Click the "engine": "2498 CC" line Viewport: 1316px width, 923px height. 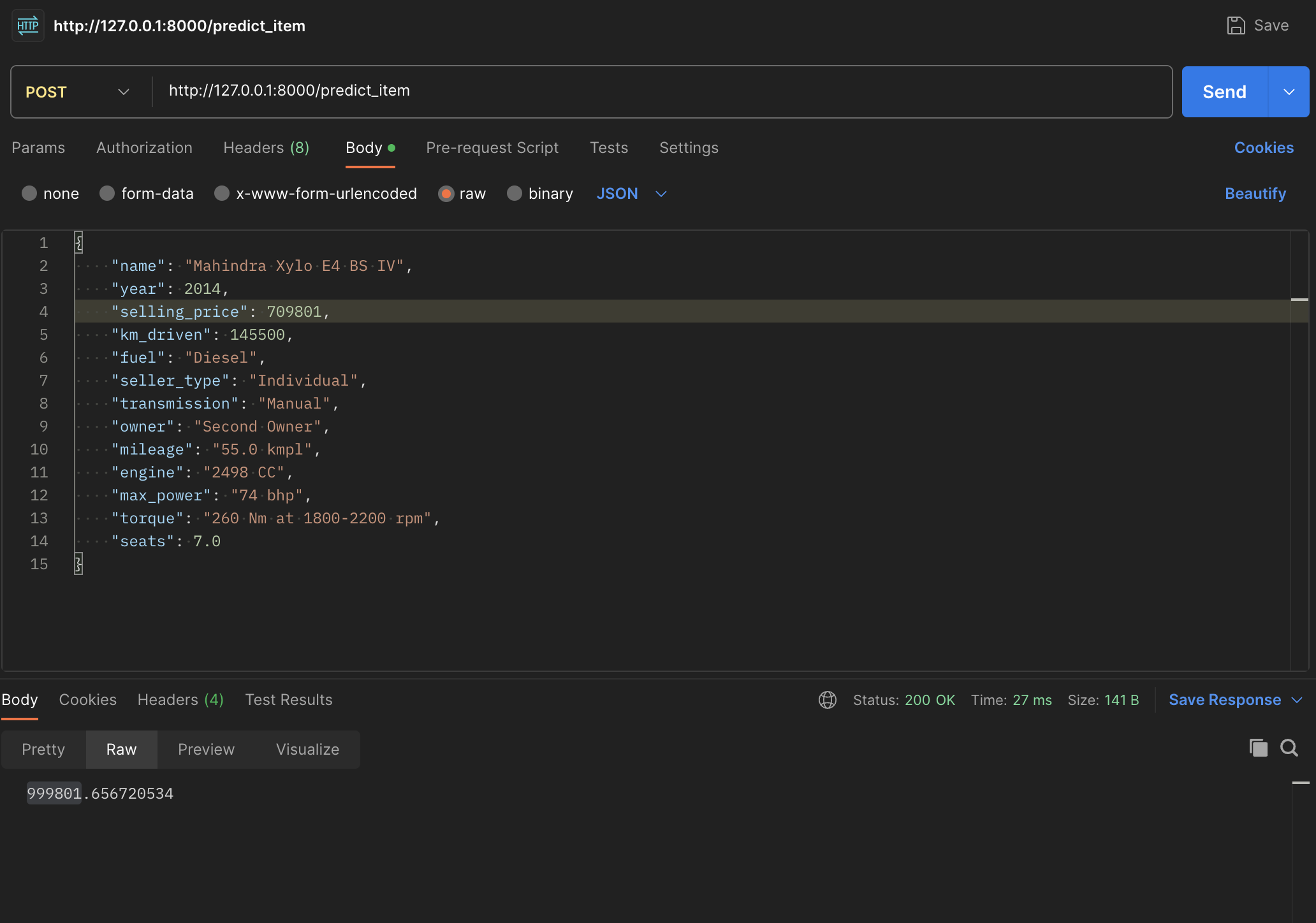[x=682, y=472]
